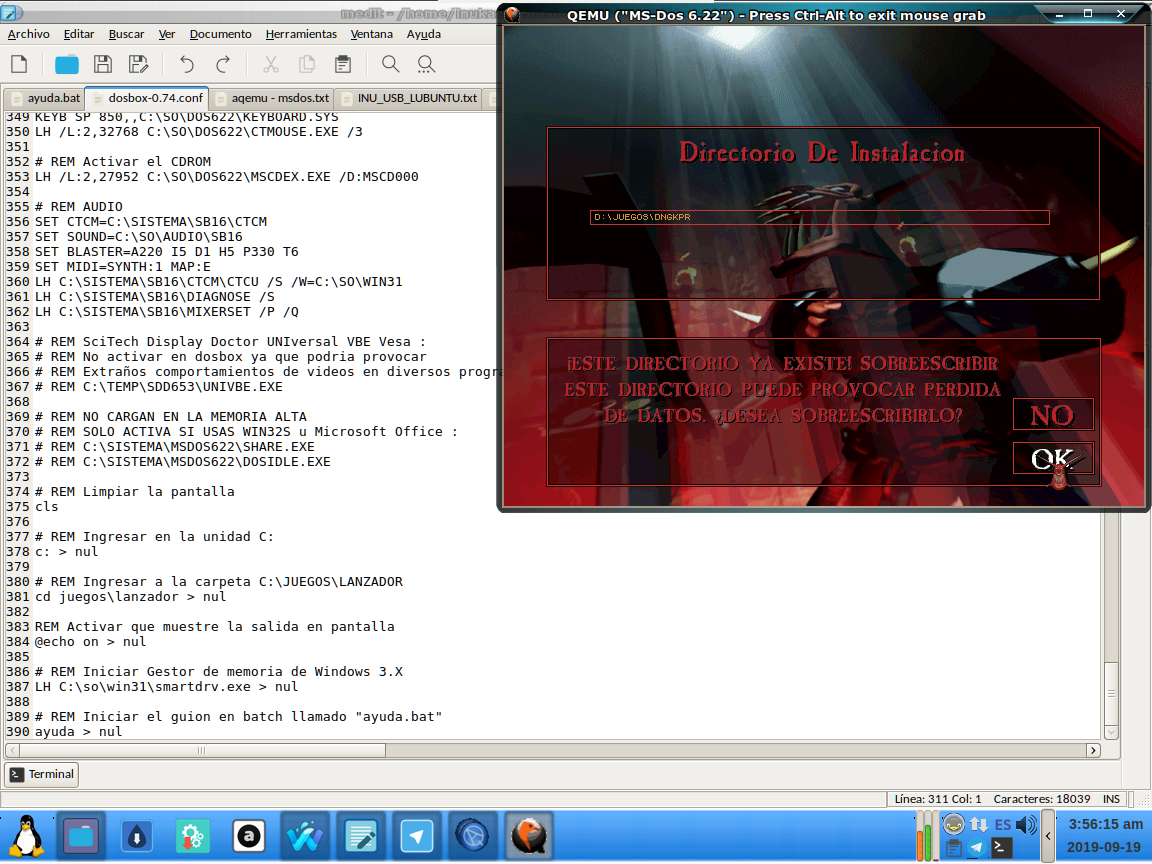This screenshot has width=1152, height=864.
Task: Cut selection using the scissors icon
Action: pyautogui.click(x=271, y=65)
